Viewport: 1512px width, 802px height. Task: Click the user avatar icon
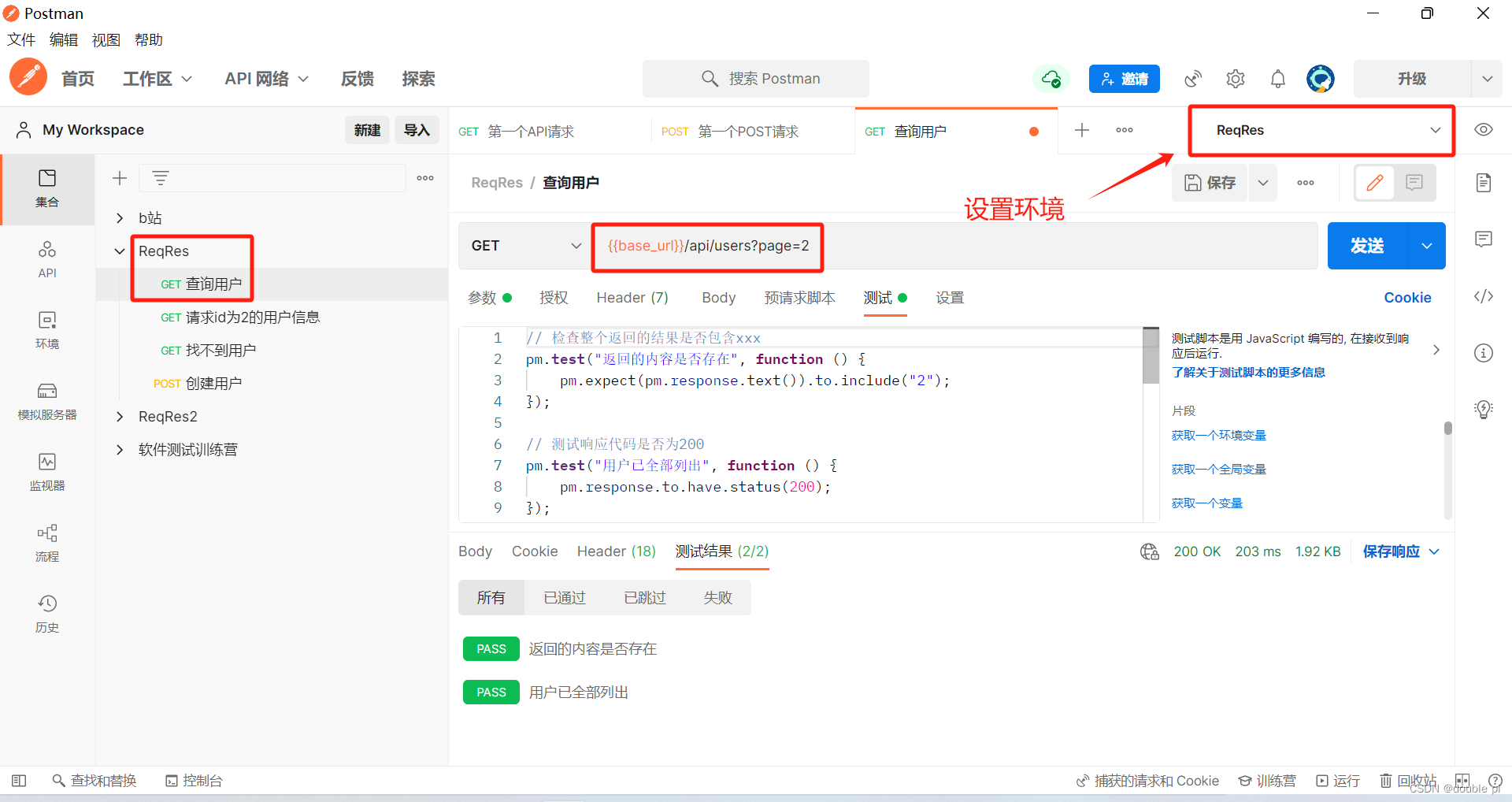(1321, 79)
